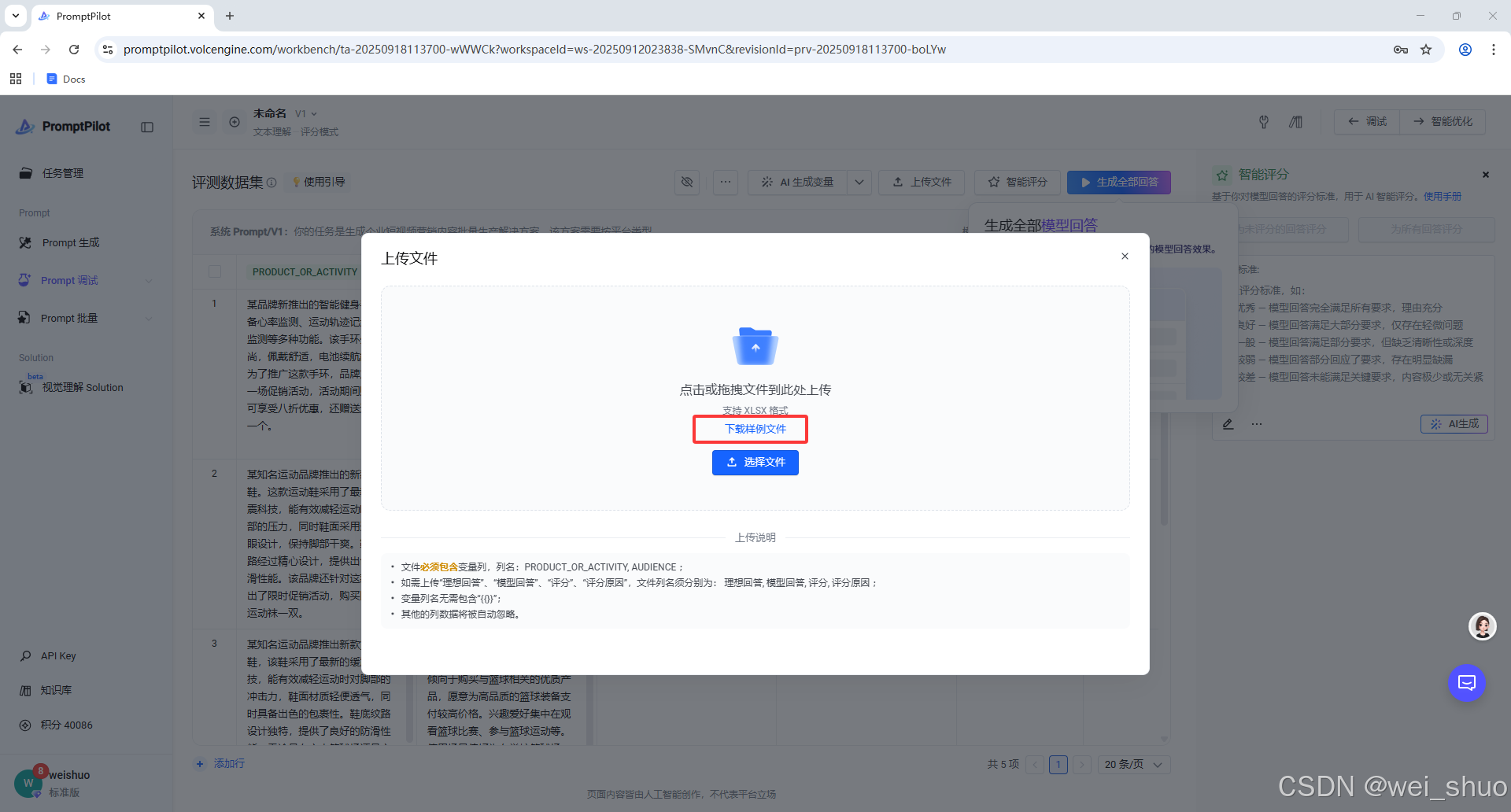Screen dimensions: 1511x812
Task: Click the PromptPilot logo
Action: tap(63, 127)
